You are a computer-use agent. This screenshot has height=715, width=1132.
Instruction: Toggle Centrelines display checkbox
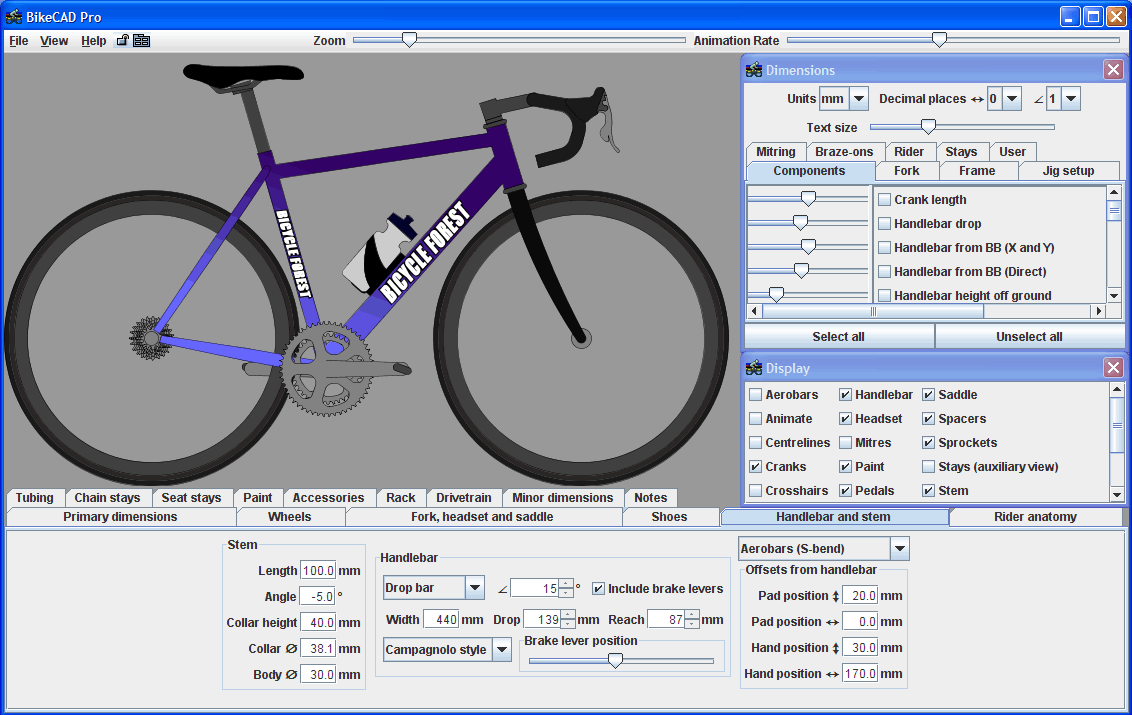756,443
